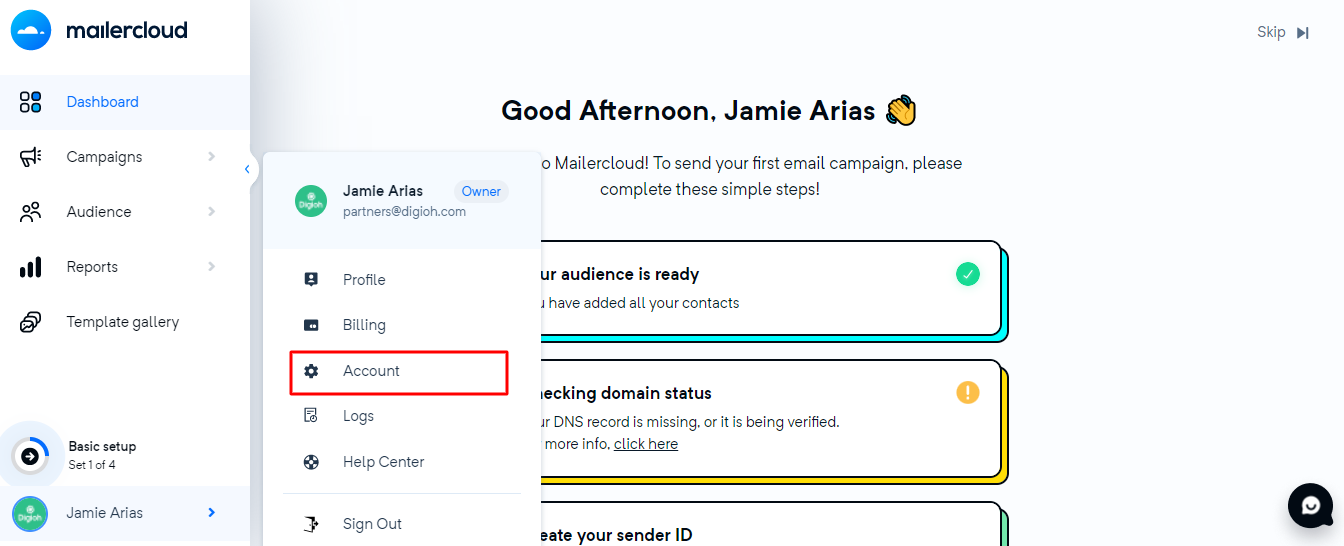This screenshot has width=1344, height=546.
Task: Click 'have added all your contacts' text
Action: pos(644,303)
